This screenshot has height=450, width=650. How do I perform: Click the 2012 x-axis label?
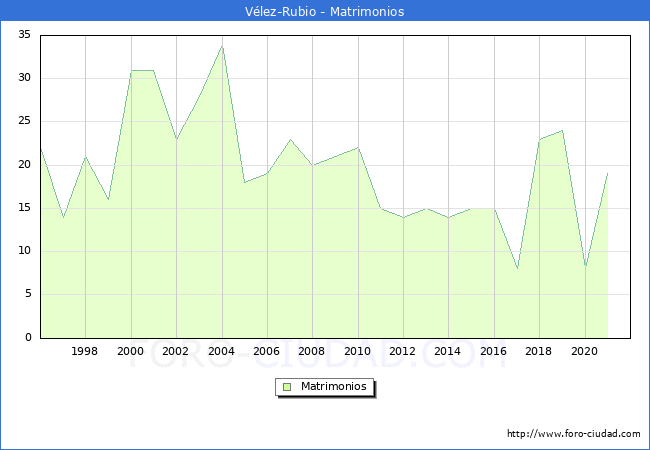click(x=402, y=351)
